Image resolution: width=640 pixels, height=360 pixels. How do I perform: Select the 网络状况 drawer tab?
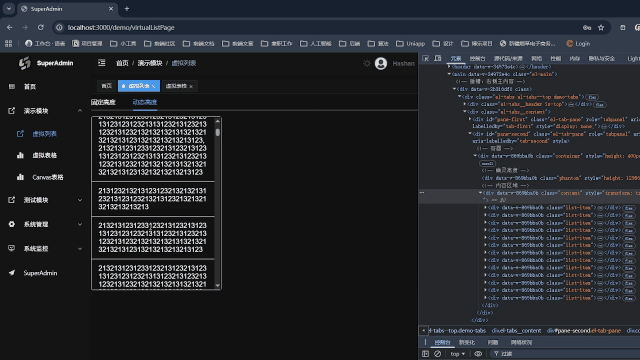521,342
